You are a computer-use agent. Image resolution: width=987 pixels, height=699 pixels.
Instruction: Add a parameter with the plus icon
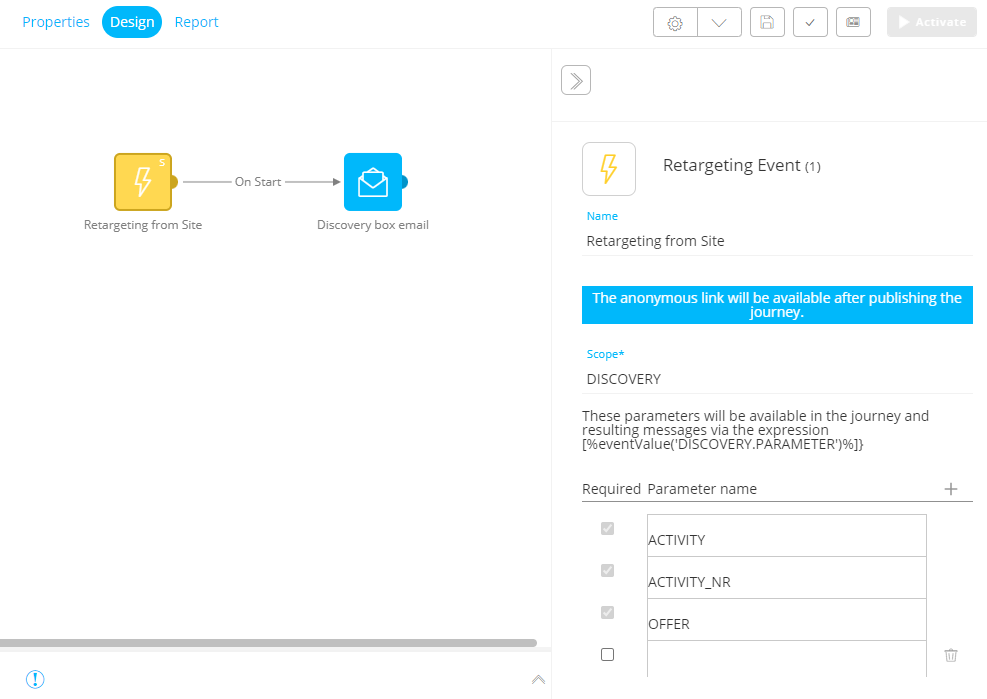coord(951,489)
